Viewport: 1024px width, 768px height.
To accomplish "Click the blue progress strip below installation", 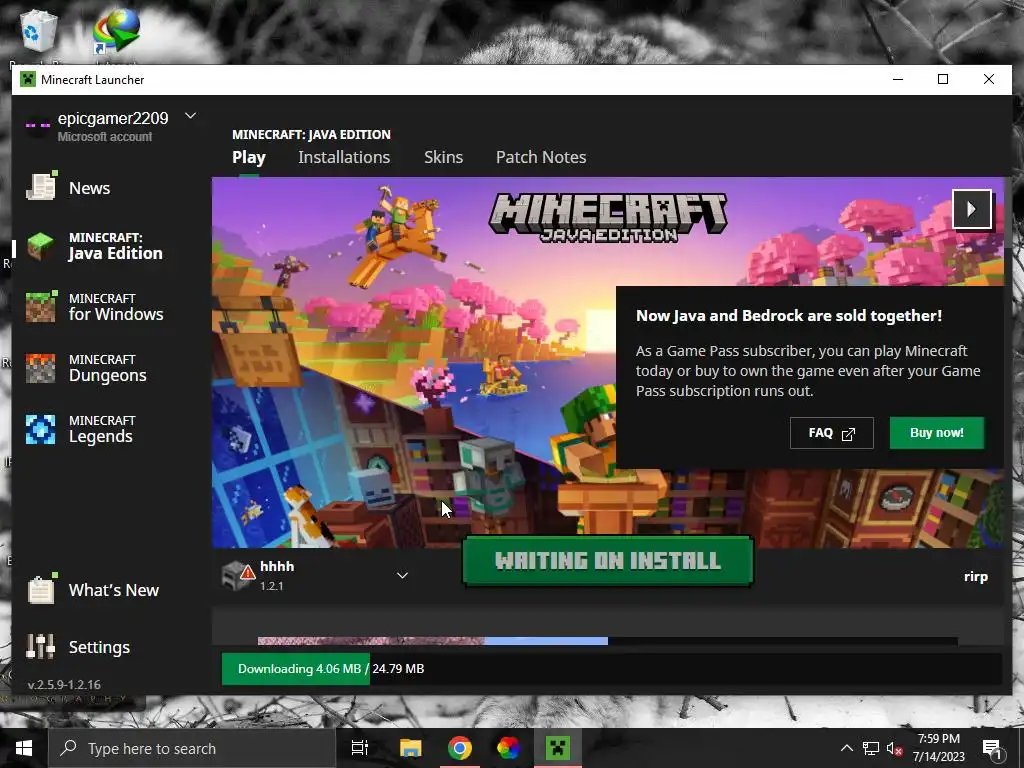I will (546, 641).
